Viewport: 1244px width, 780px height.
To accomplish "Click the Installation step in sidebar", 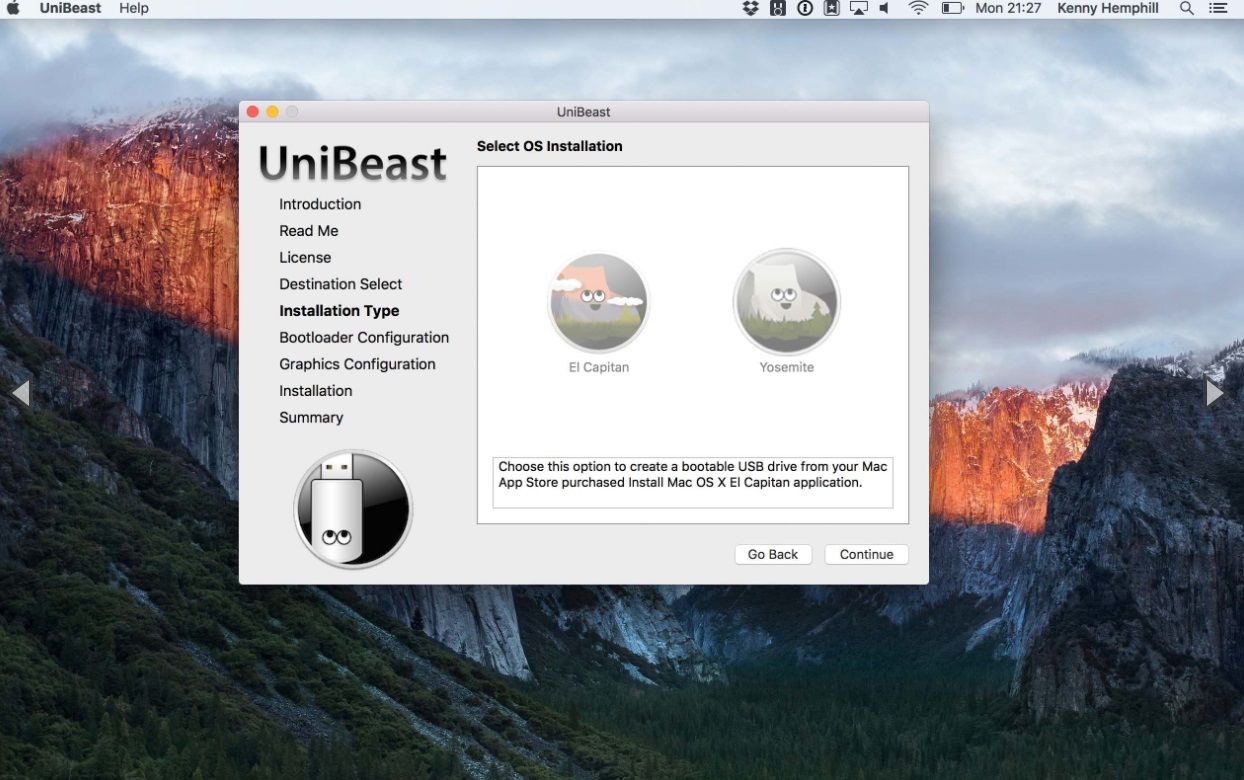I will pos(316,391).
